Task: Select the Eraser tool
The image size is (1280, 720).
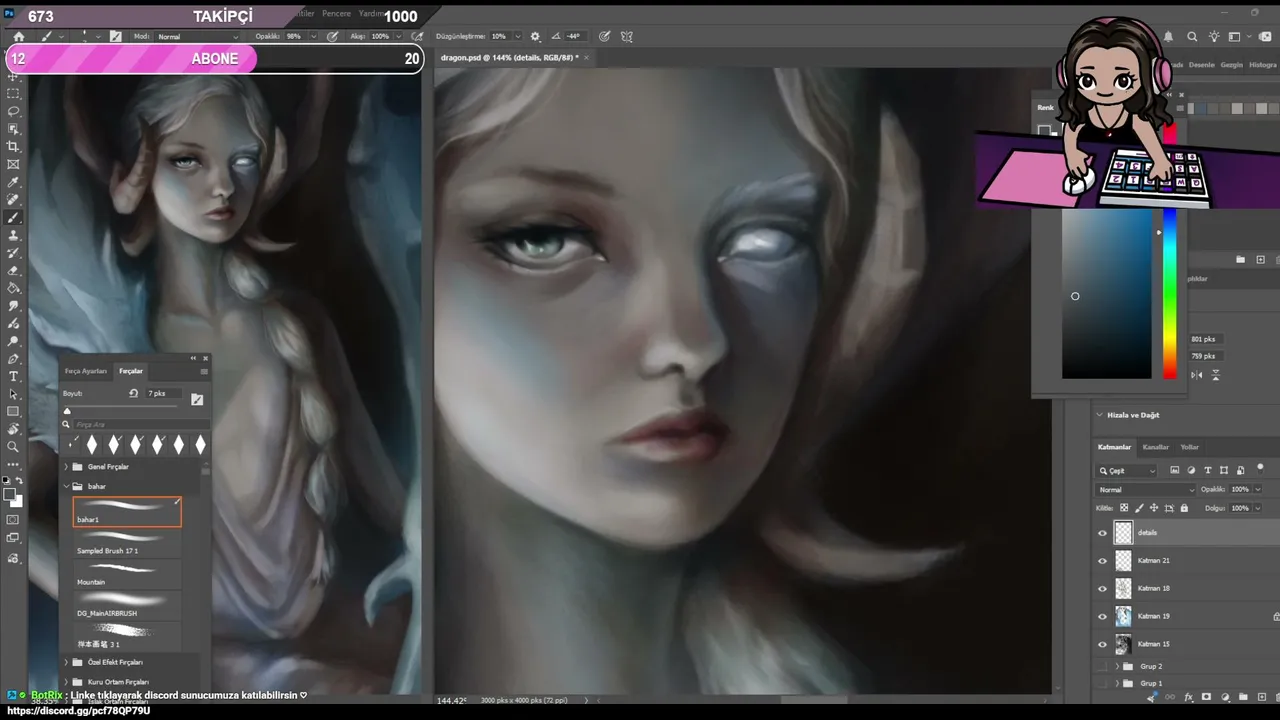Action: pos(14,271)
